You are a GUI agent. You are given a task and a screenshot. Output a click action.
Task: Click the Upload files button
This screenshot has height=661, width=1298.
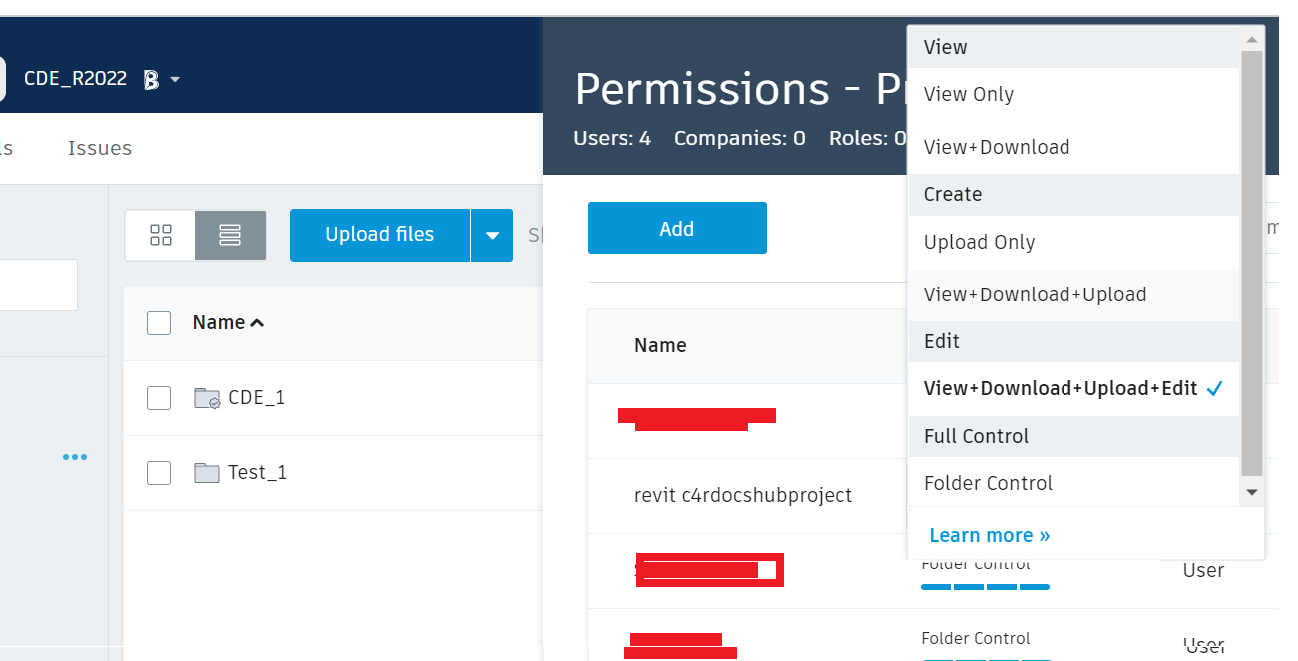380,235
